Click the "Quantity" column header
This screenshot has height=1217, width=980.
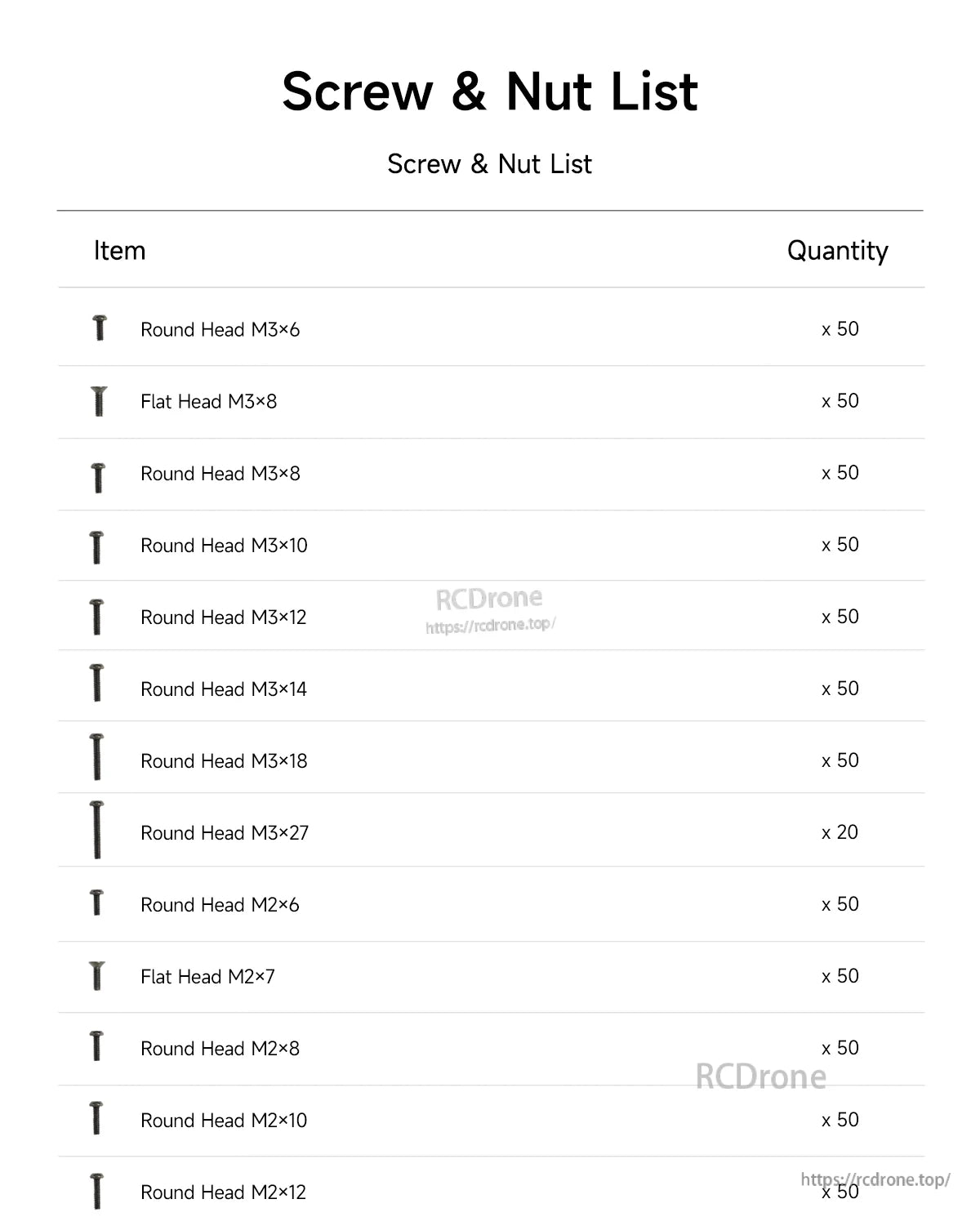(837, 251)
